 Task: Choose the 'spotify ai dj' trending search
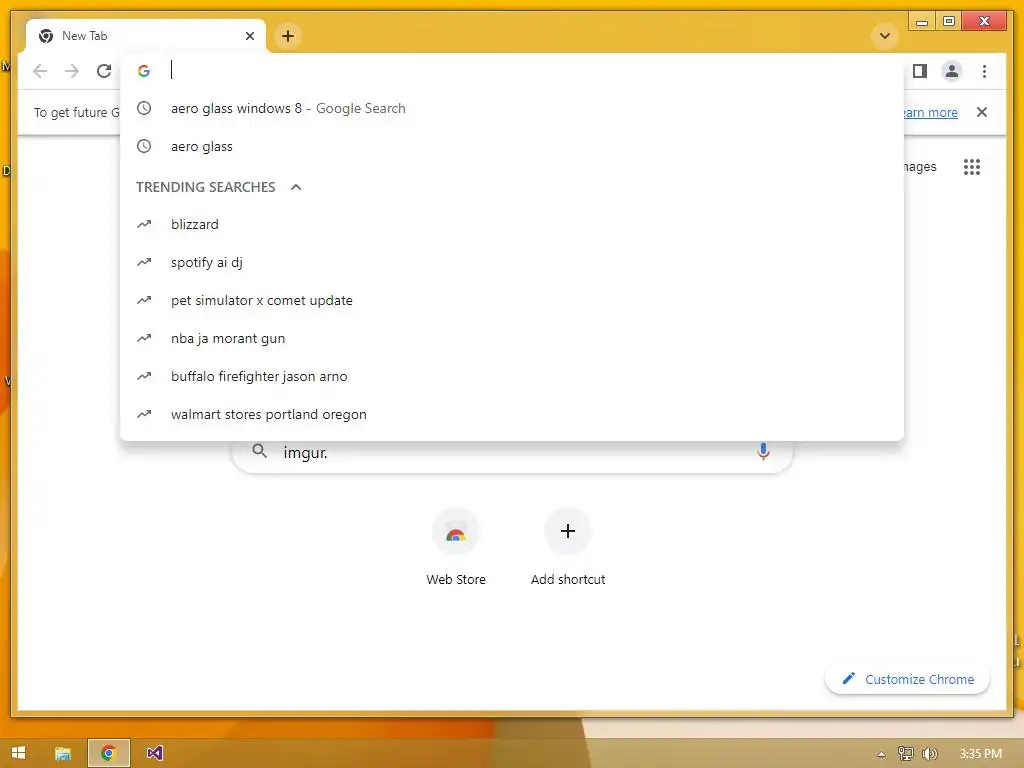pyautogui.click(x=512, y=263)
